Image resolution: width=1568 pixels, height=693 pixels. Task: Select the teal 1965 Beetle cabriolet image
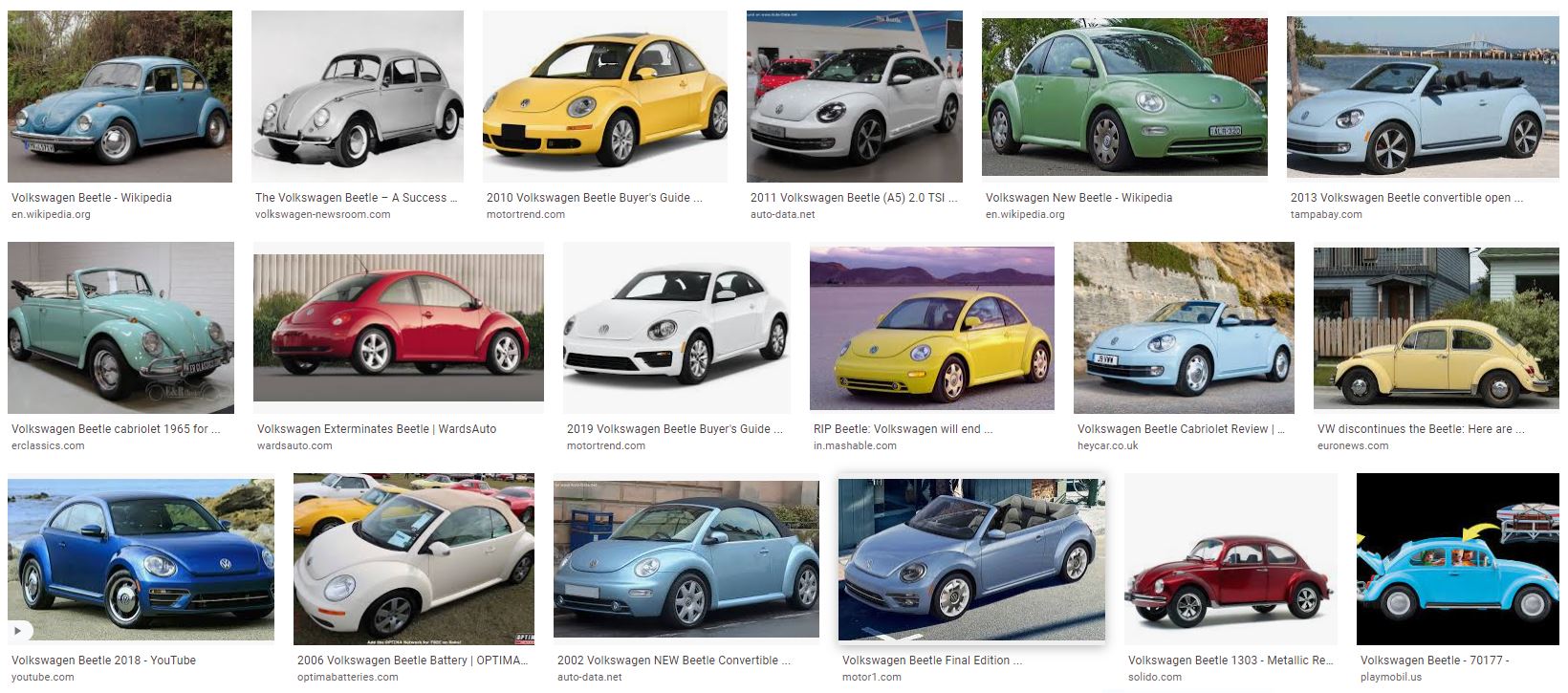point(120,328)
